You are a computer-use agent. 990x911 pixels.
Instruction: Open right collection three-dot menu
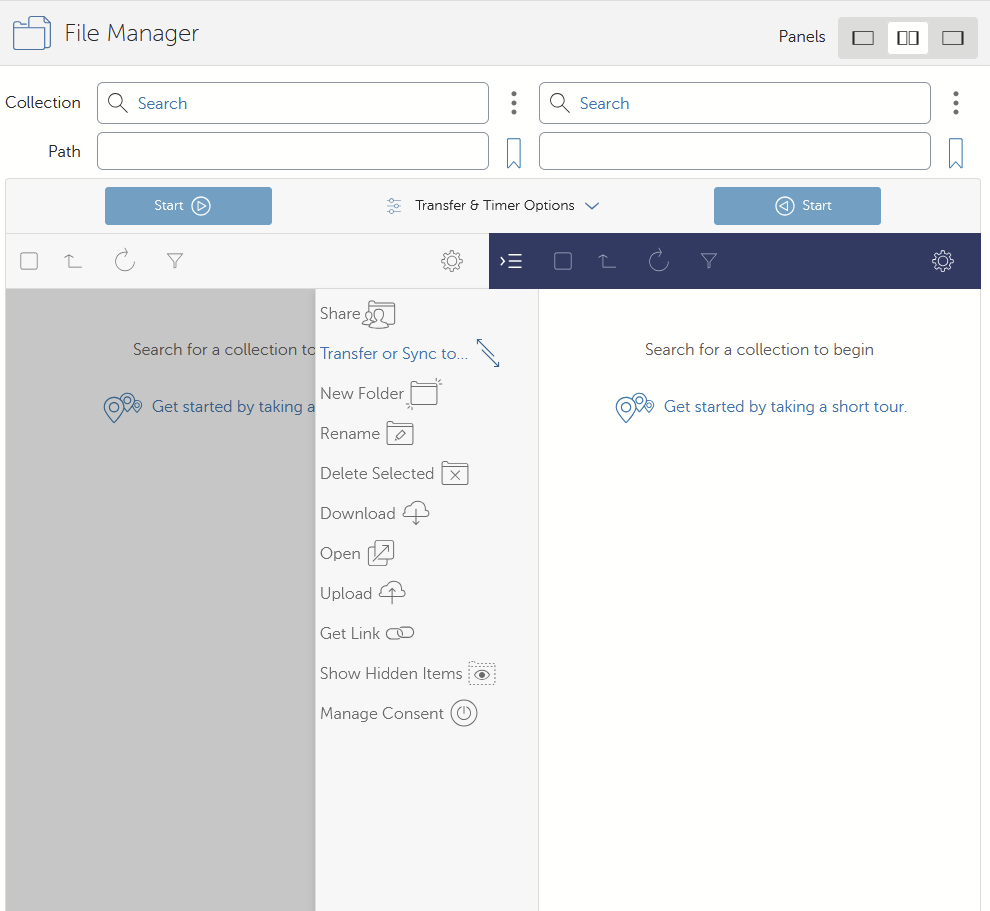[955, 103]
